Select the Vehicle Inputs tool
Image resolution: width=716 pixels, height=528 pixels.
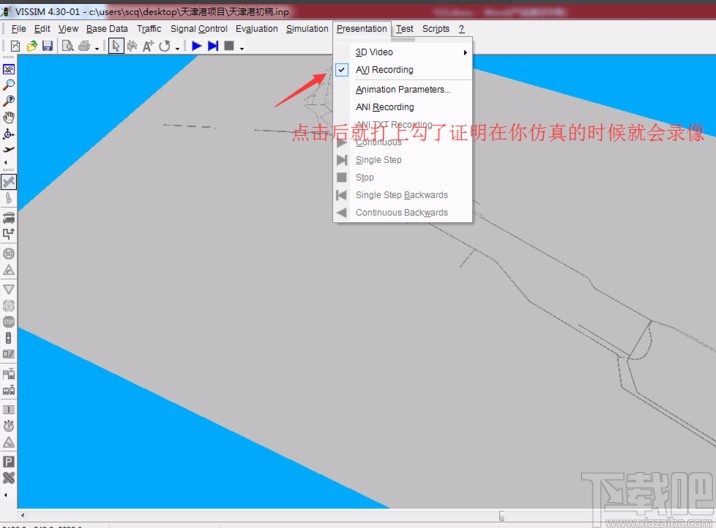9,218
